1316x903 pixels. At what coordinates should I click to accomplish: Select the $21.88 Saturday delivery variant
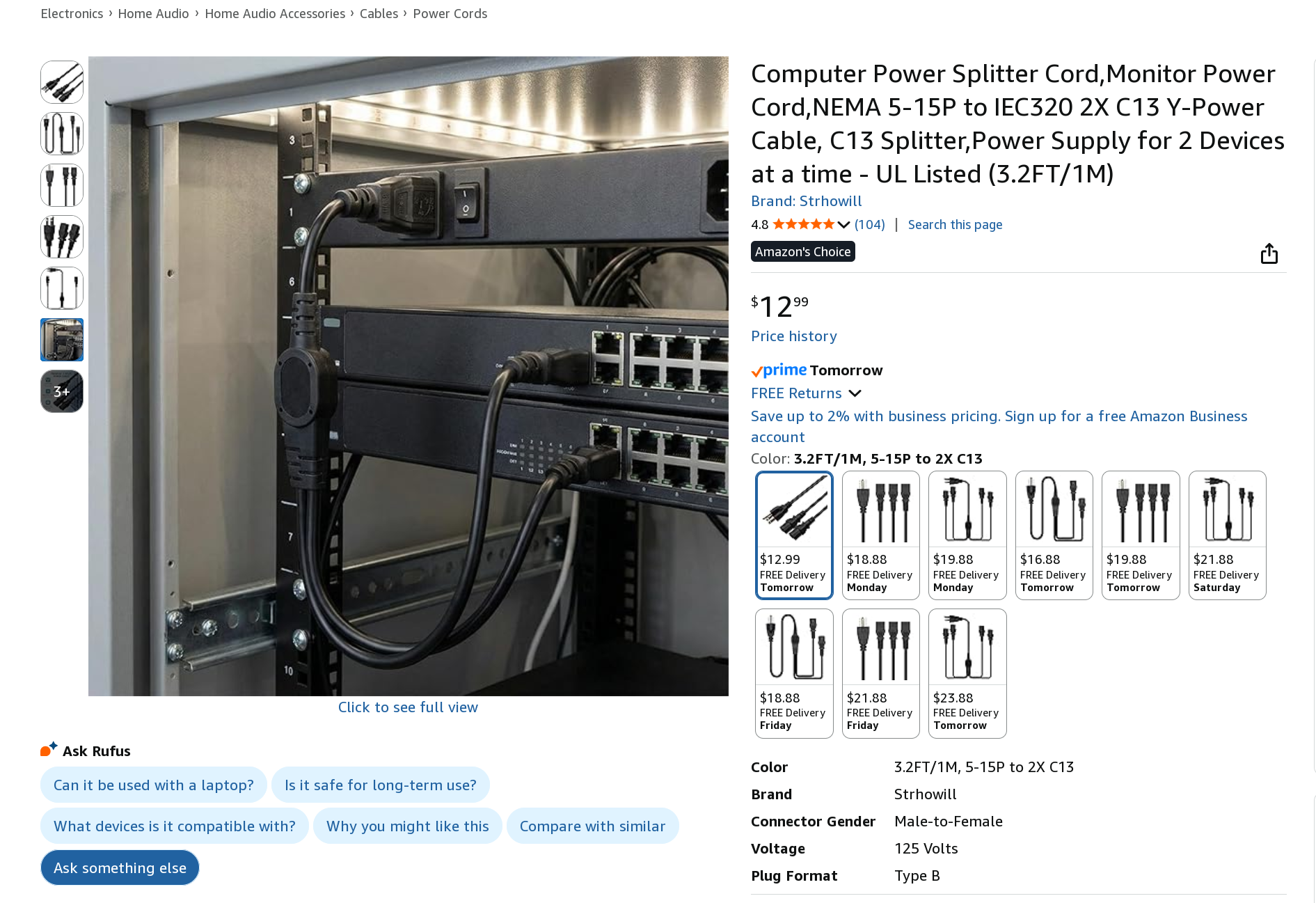(1227, 535)
